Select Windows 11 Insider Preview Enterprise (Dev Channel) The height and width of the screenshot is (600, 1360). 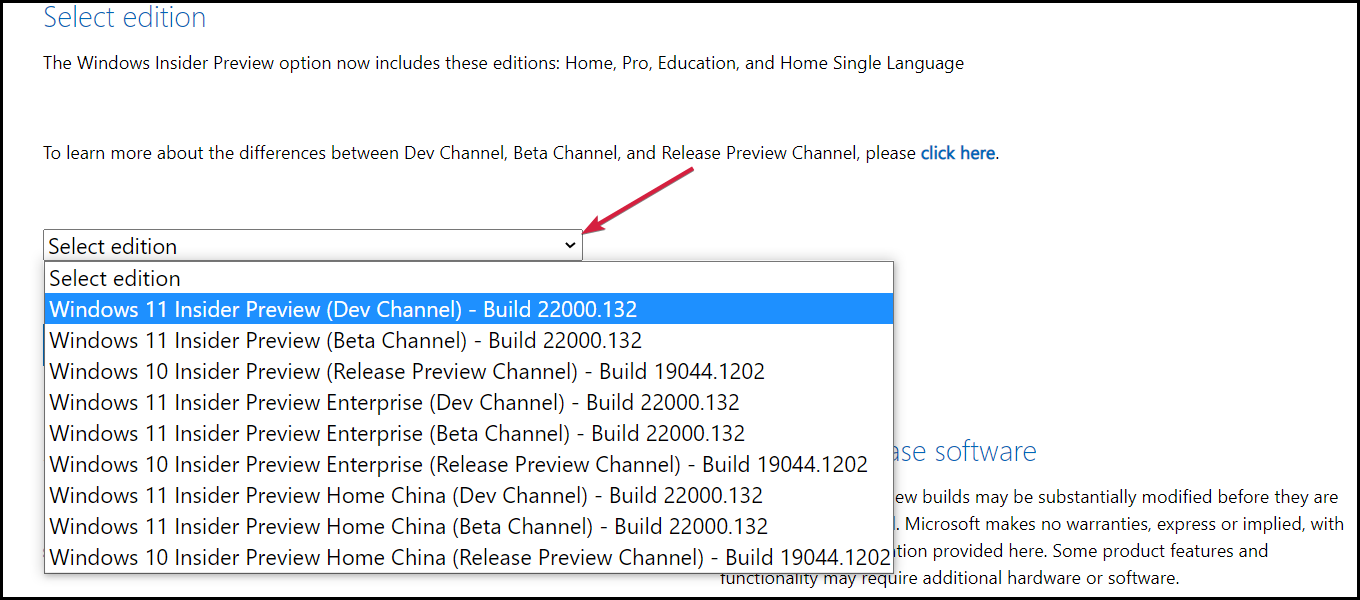coord(394,402)
